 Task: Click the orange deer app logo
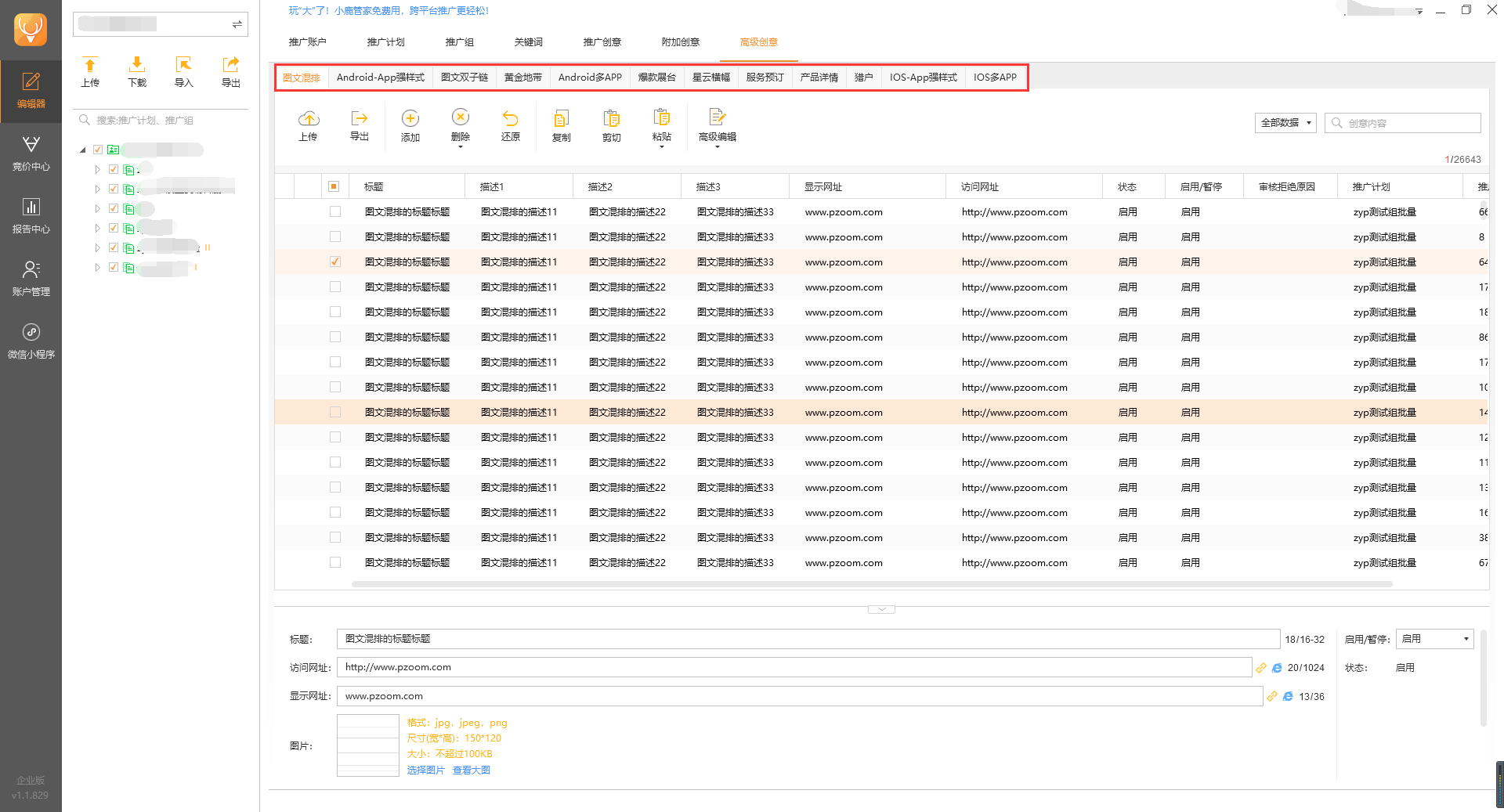pyautogui.click(x=31, y=30)
